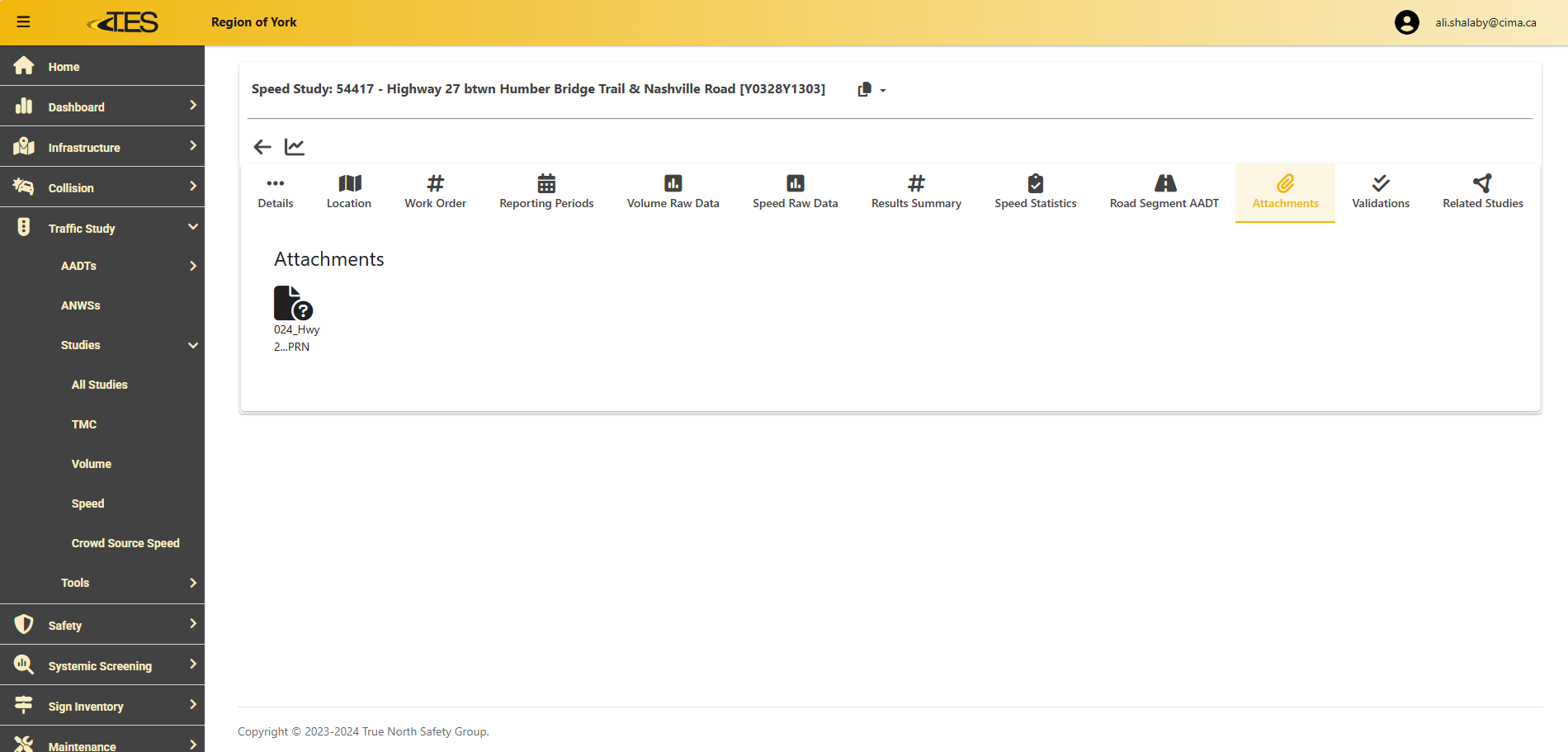Image resolution: width=1568 pixels, height=752 pixels.
Task: Open the All Studies link
Action: pos(100,385)
